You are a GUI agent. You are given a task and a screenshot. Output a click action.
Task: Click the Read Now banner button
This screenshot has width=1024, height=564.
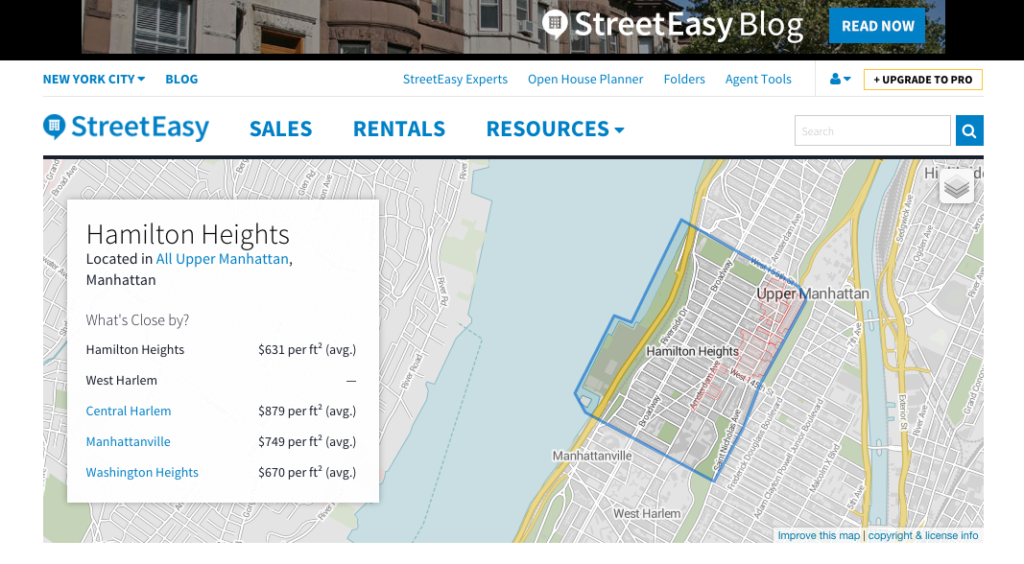877,26
